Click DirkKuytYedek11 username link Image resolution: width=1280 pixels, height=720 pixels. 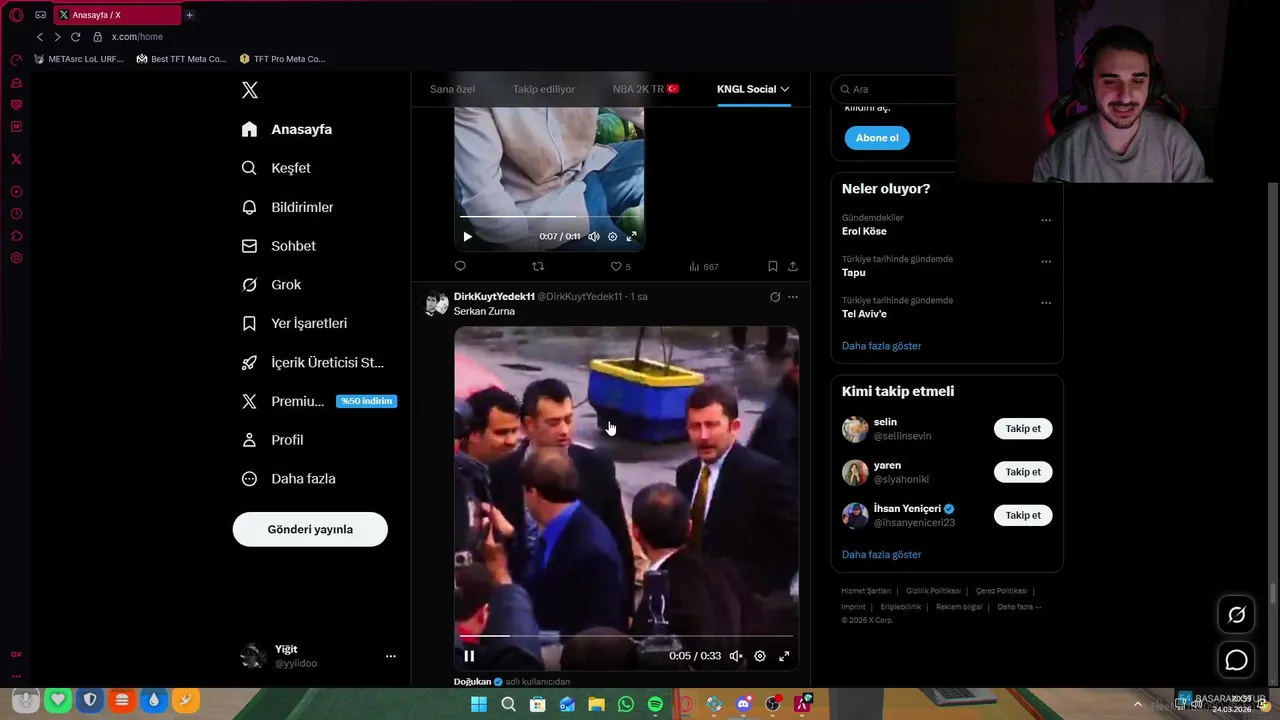[494, 297]
